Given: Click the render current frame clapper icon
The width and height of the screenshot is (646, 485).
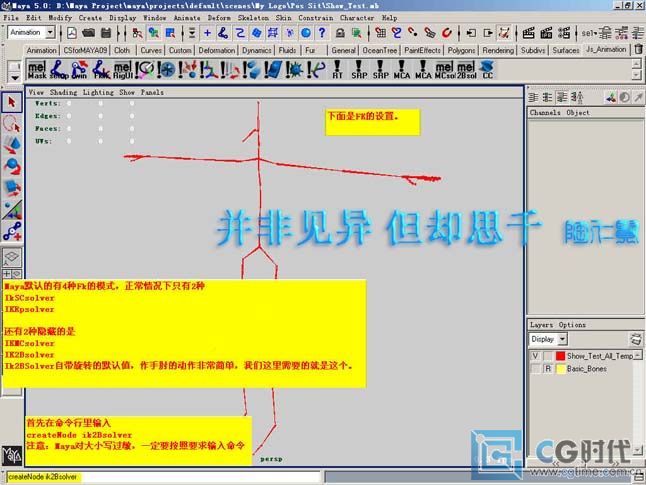Looking at the screenshot, I should click(x=529, y=33).
